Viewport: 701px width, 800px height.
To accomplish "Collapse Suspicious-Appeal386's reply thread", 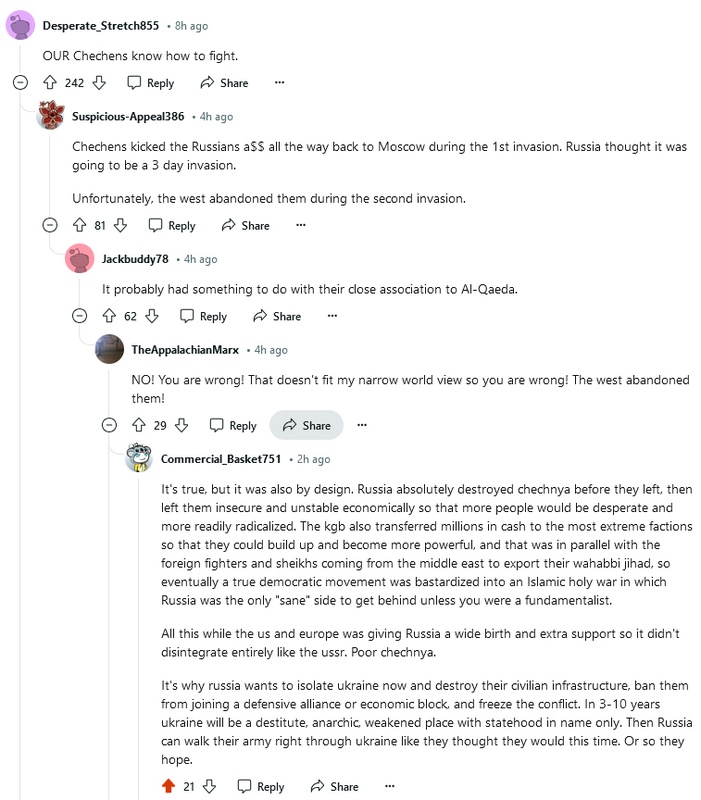I will click(51, 225).
